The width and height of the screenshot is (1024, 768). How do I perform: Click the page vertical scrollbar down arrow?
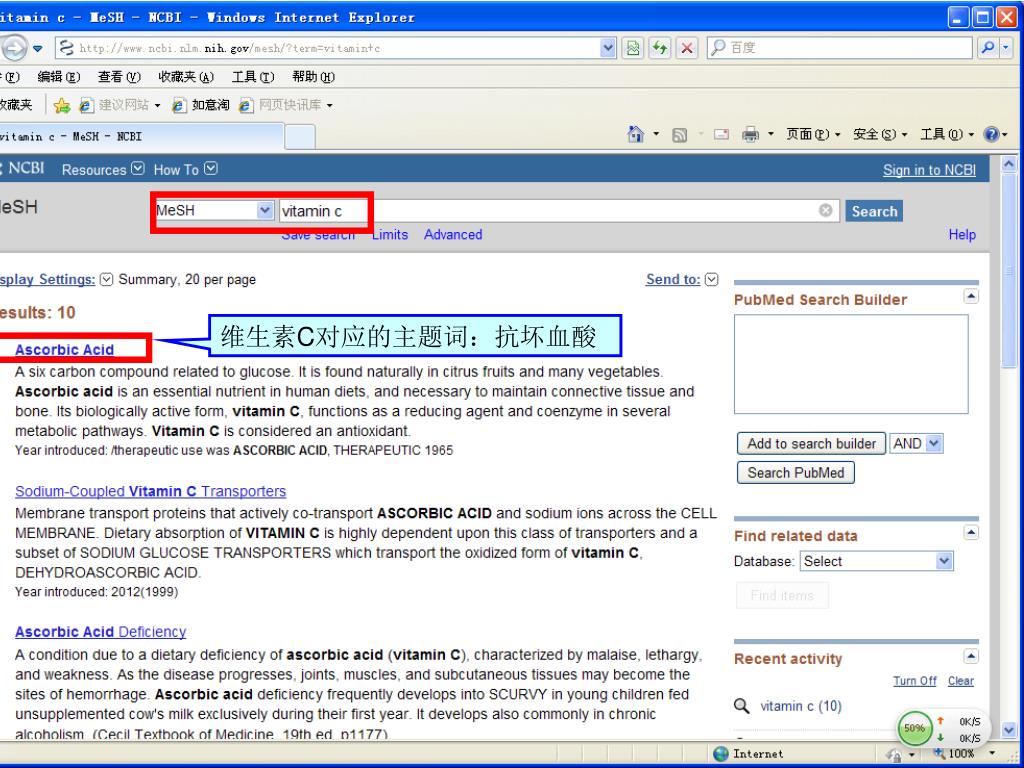pos(1008,729)
